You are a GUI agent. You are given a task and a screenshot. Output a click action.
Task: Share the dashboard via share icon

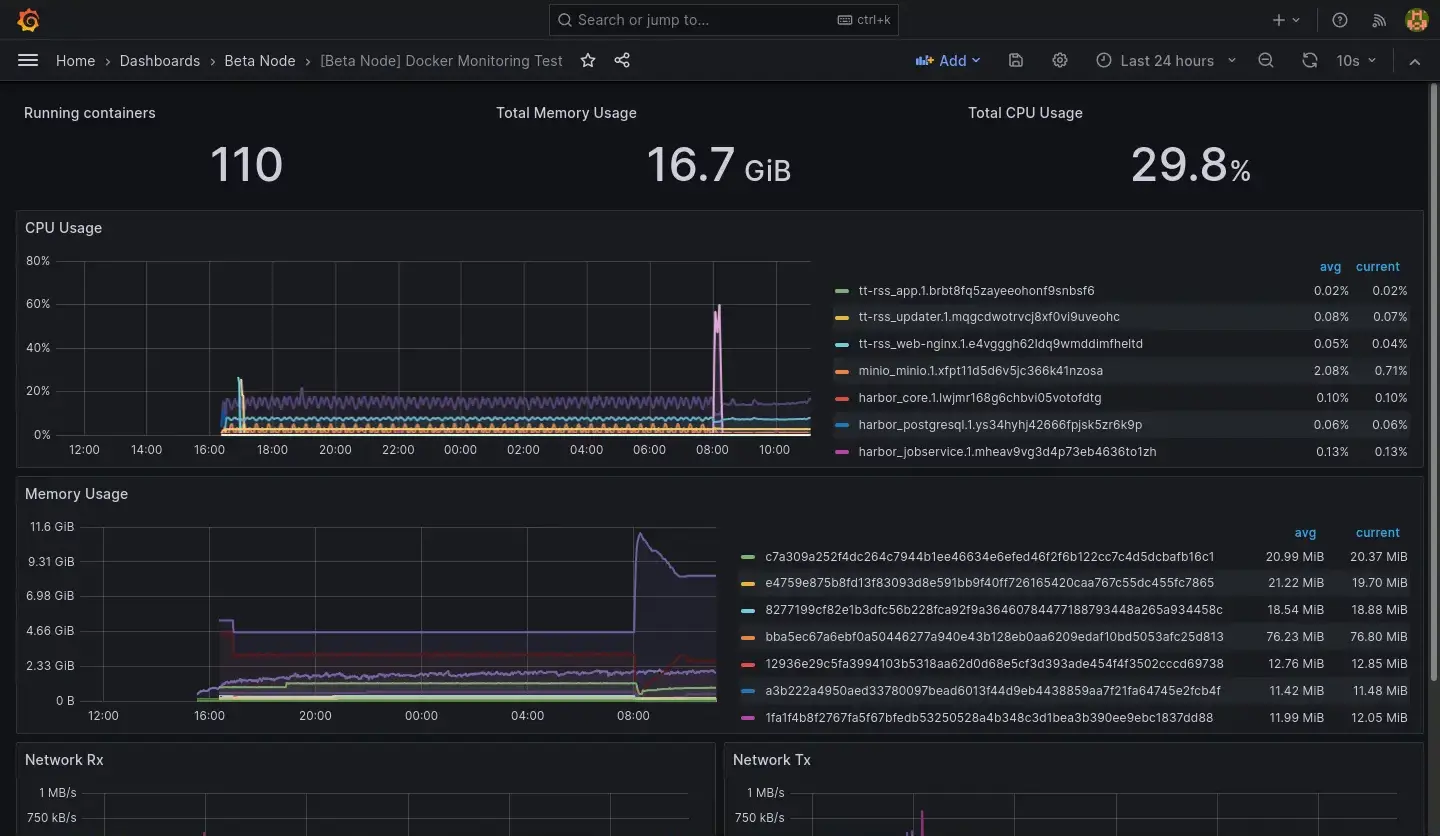622,61
